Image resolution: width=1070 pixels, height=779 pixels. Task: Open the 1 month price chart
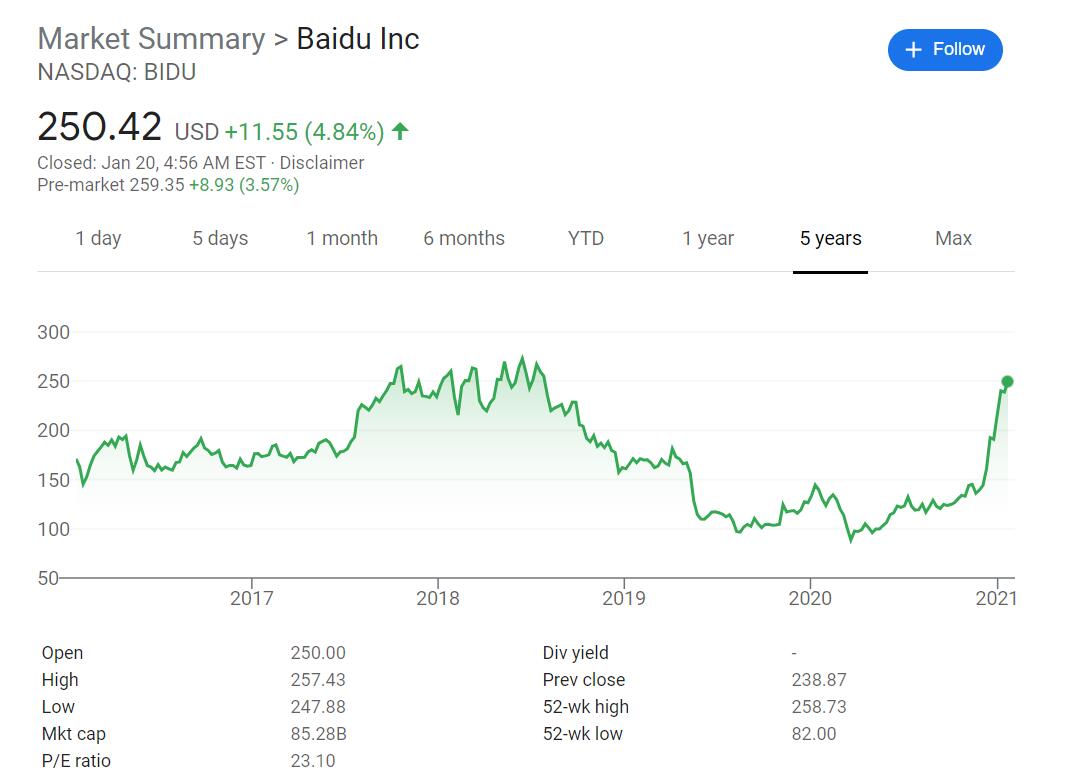pyautogui.click(x=342, y=238)
